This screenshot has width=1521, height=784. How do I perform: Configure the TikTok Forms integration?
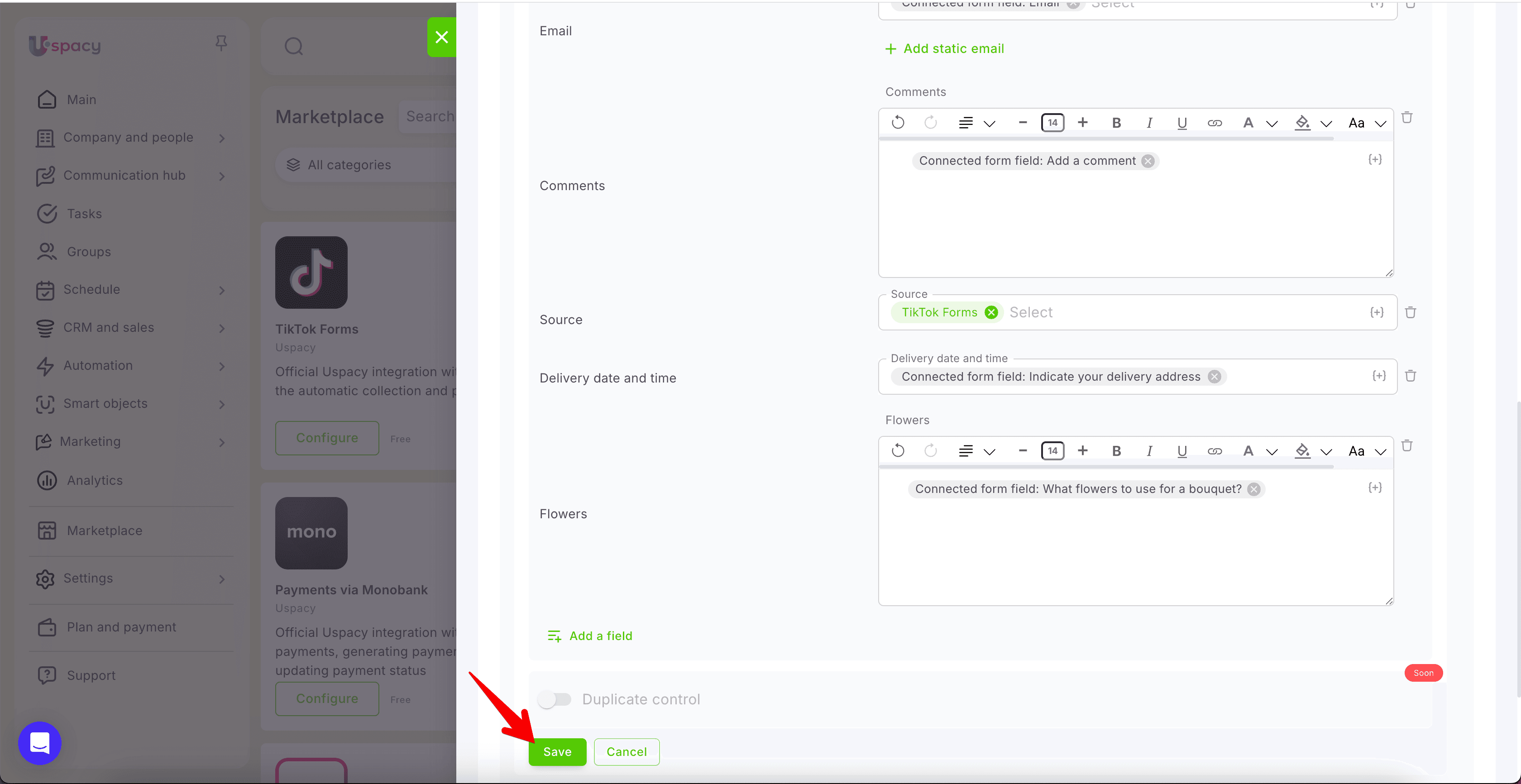326,437
